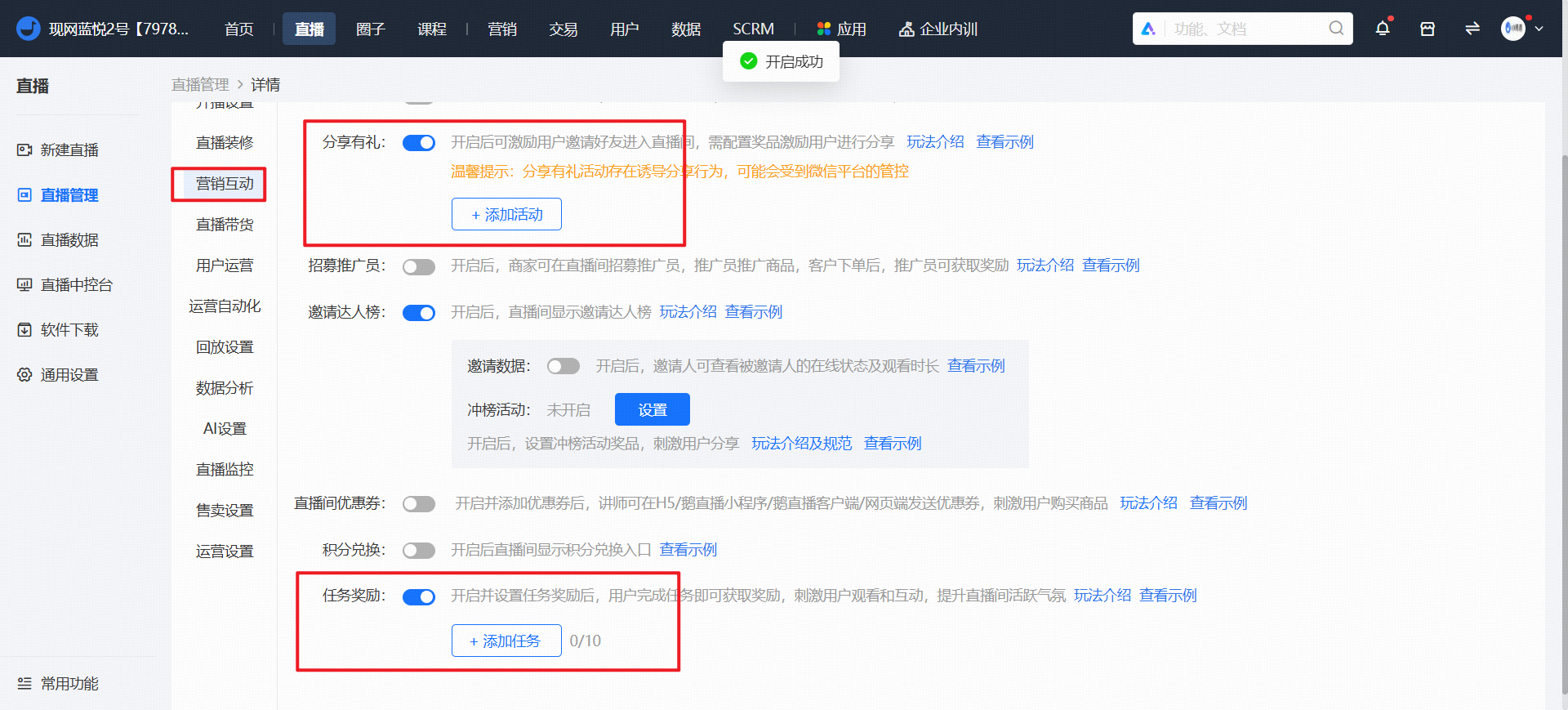
Task: Open 通用设置 gear item in sidebar
Action: point(58,374)
